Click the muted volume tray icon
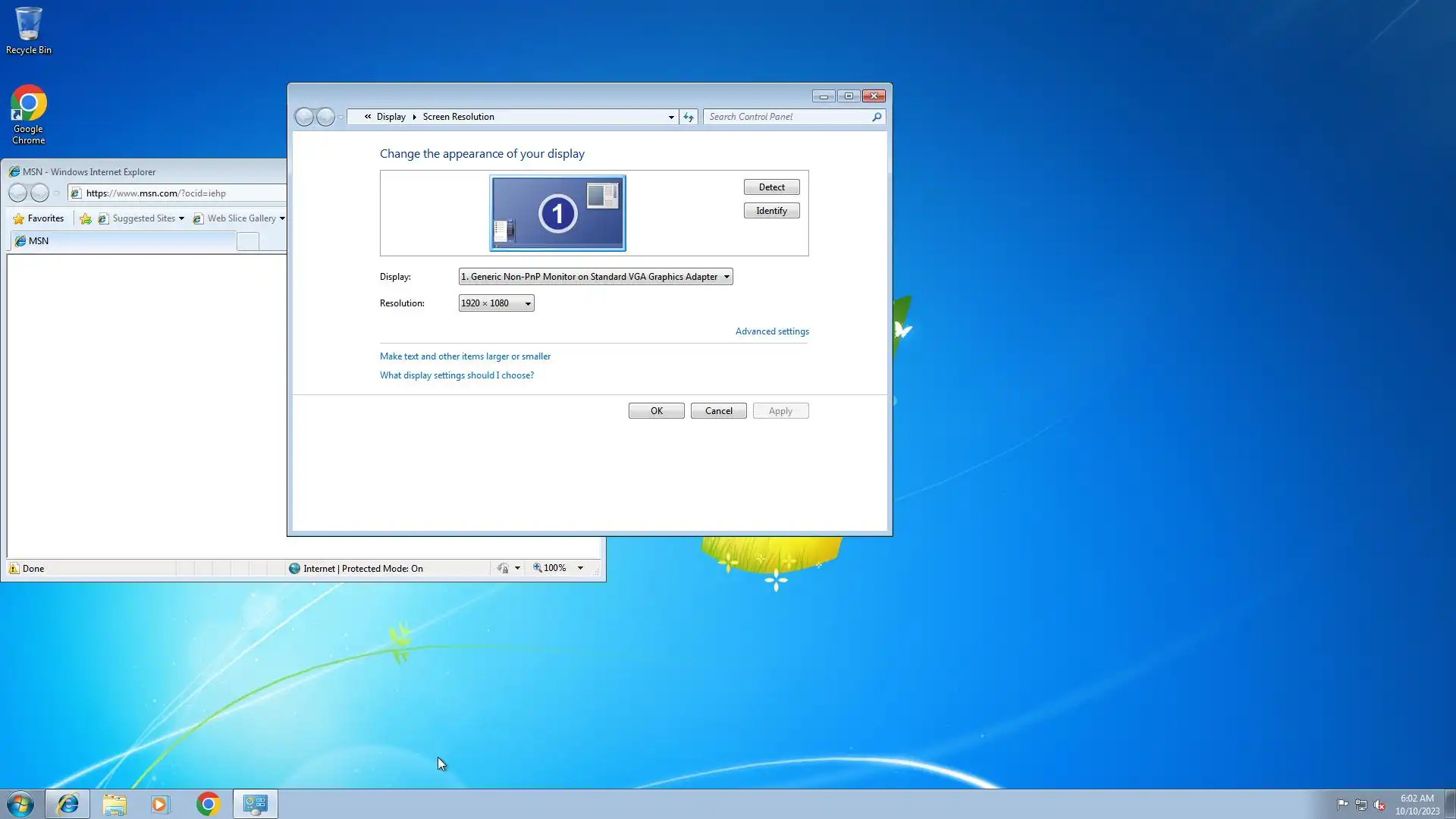1456x819 pixels. tap(1379, 805)
